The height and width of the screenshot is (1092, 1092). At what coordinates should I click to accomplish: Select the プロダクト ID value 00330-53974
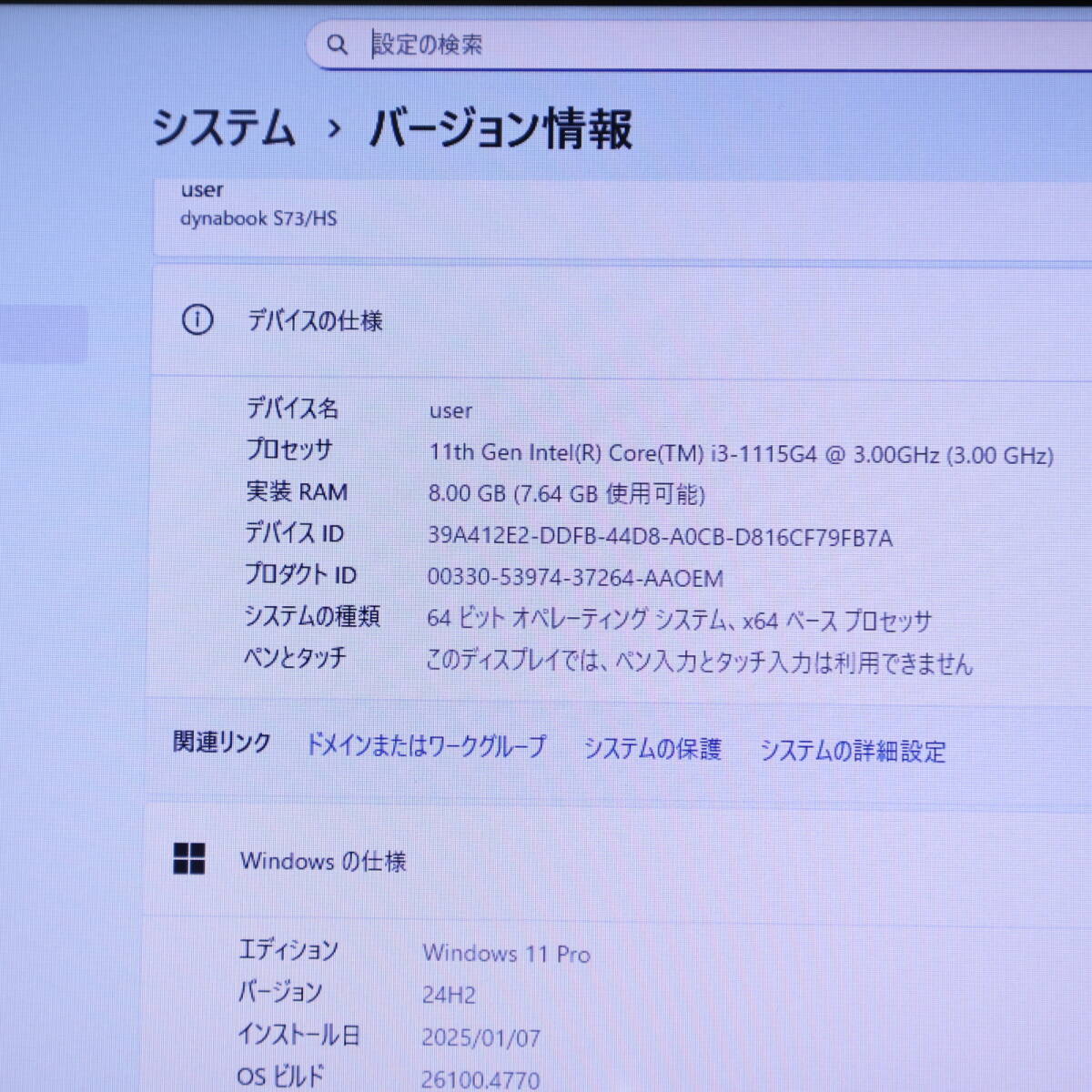pos(575,578)
